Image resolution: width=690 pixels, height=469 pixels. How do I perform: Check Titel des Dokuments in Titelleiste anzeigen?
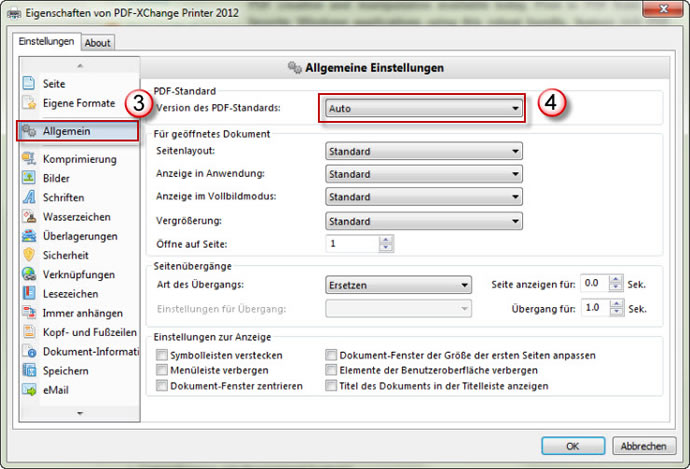[331, 385]
